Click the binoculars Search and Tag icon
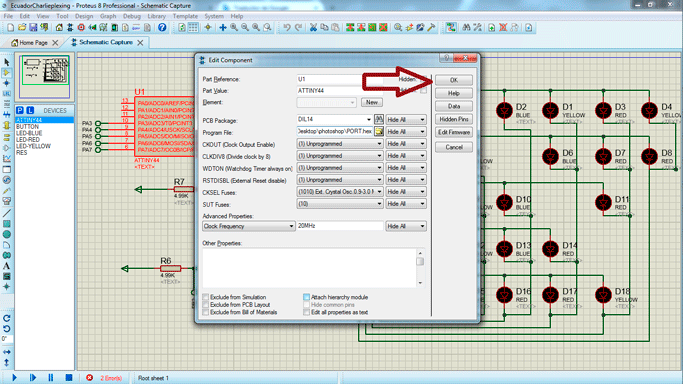This screenshot has height=384, width=683. coord(466,27)
